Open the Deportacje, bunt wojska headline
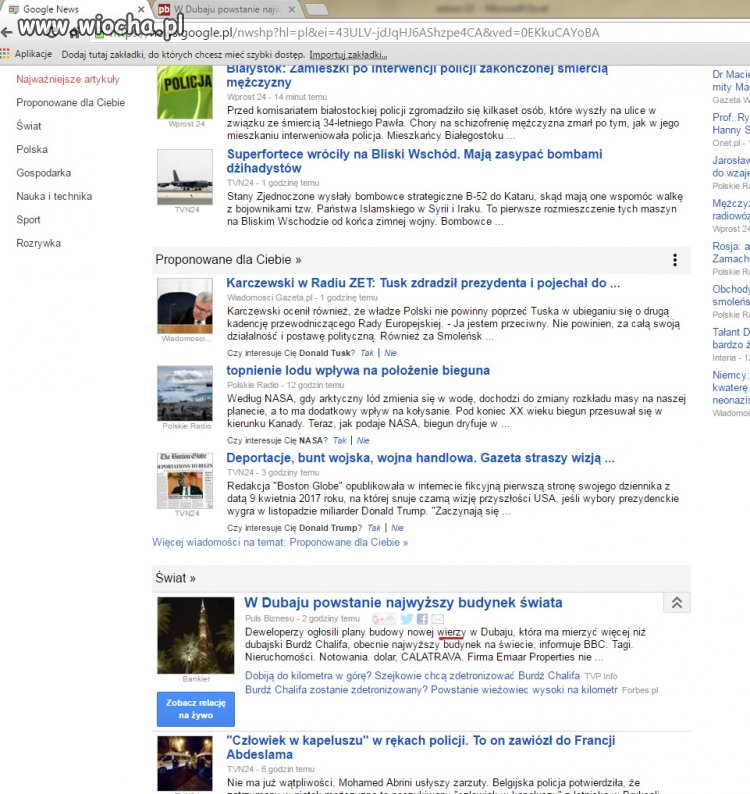The image size is (750, 794). tap(420, 458)
